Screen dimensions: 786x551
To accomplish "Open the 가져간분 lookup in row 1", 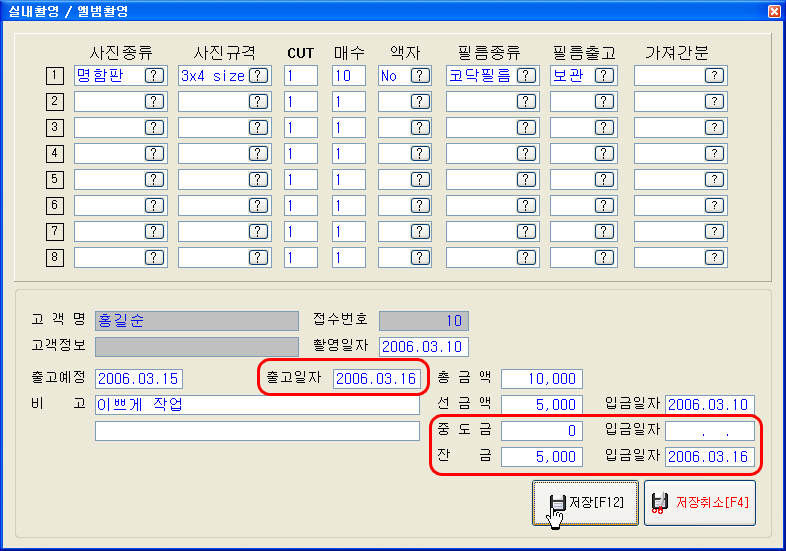I will pos(714,76).
